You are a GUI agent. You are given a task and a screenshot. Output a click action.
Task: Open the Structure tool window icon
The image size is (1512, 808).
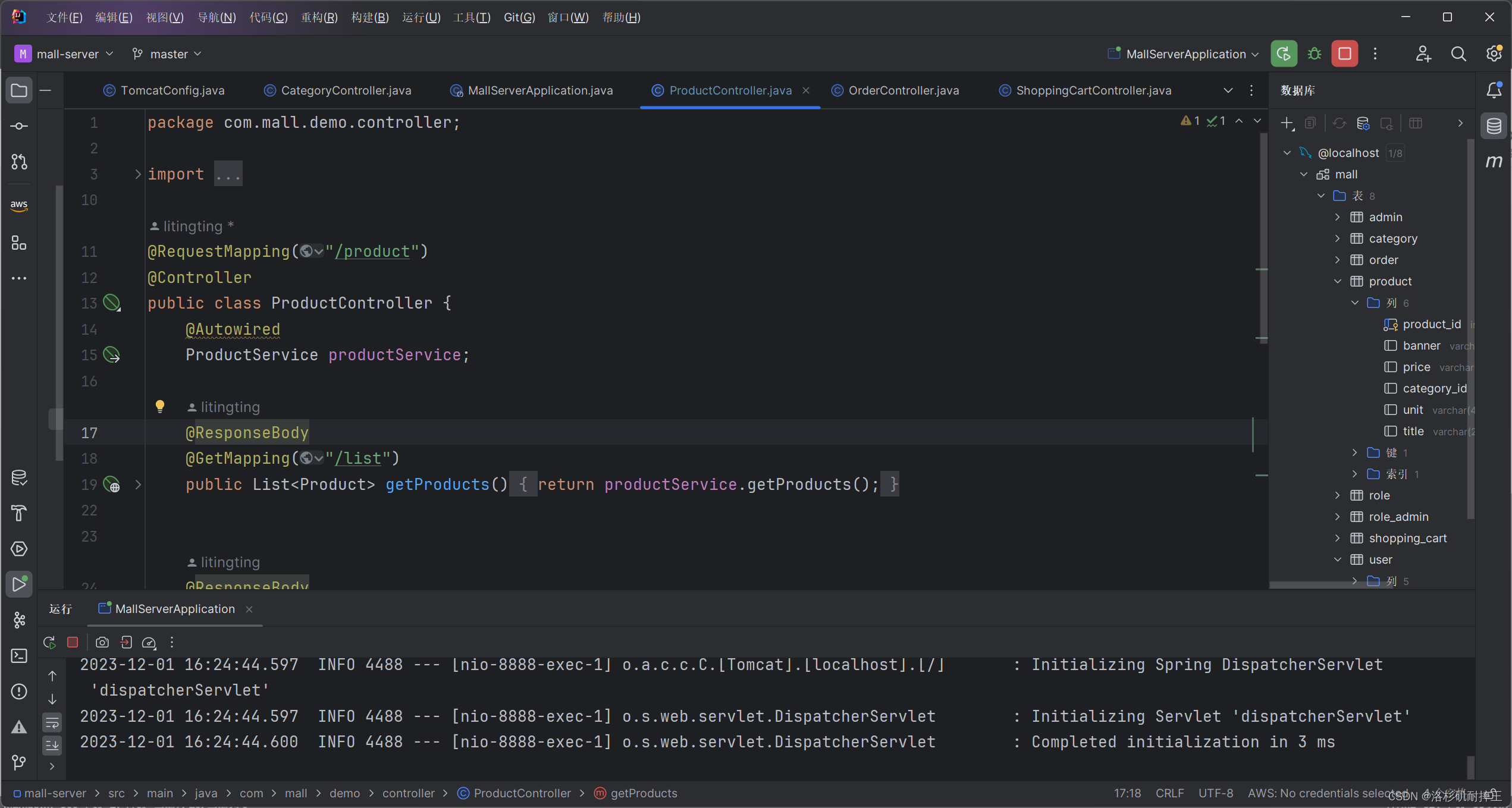click(x=19, y=243)
